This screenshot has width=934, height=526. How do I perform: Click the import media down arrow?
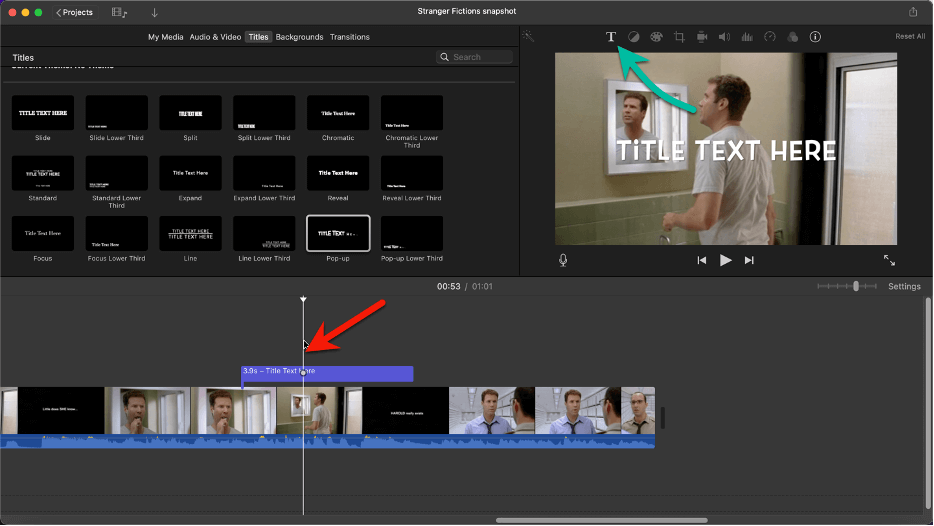click(x=154, y=13)
